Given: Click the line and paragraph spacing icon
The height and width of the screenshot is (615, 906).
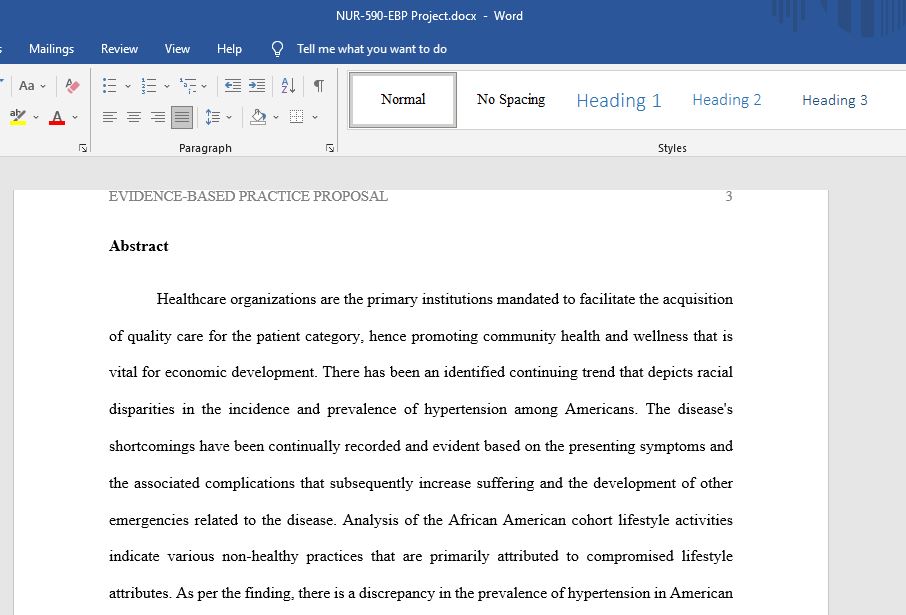Looking at the screenshot, I should [x=213, y=117].
